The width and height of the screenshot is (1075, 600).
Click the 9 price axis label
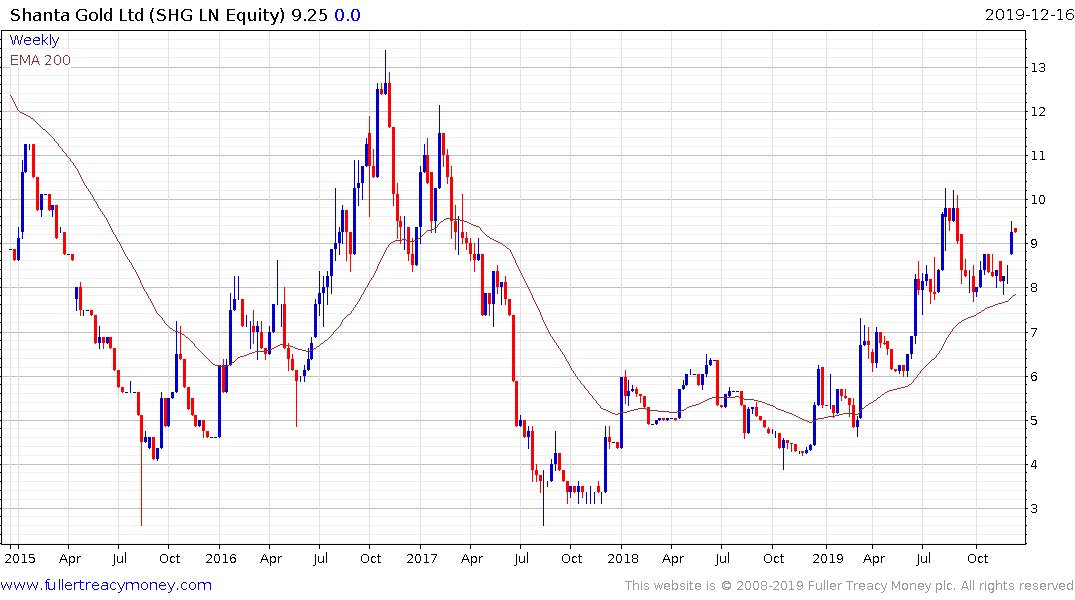click(1033, 243)
